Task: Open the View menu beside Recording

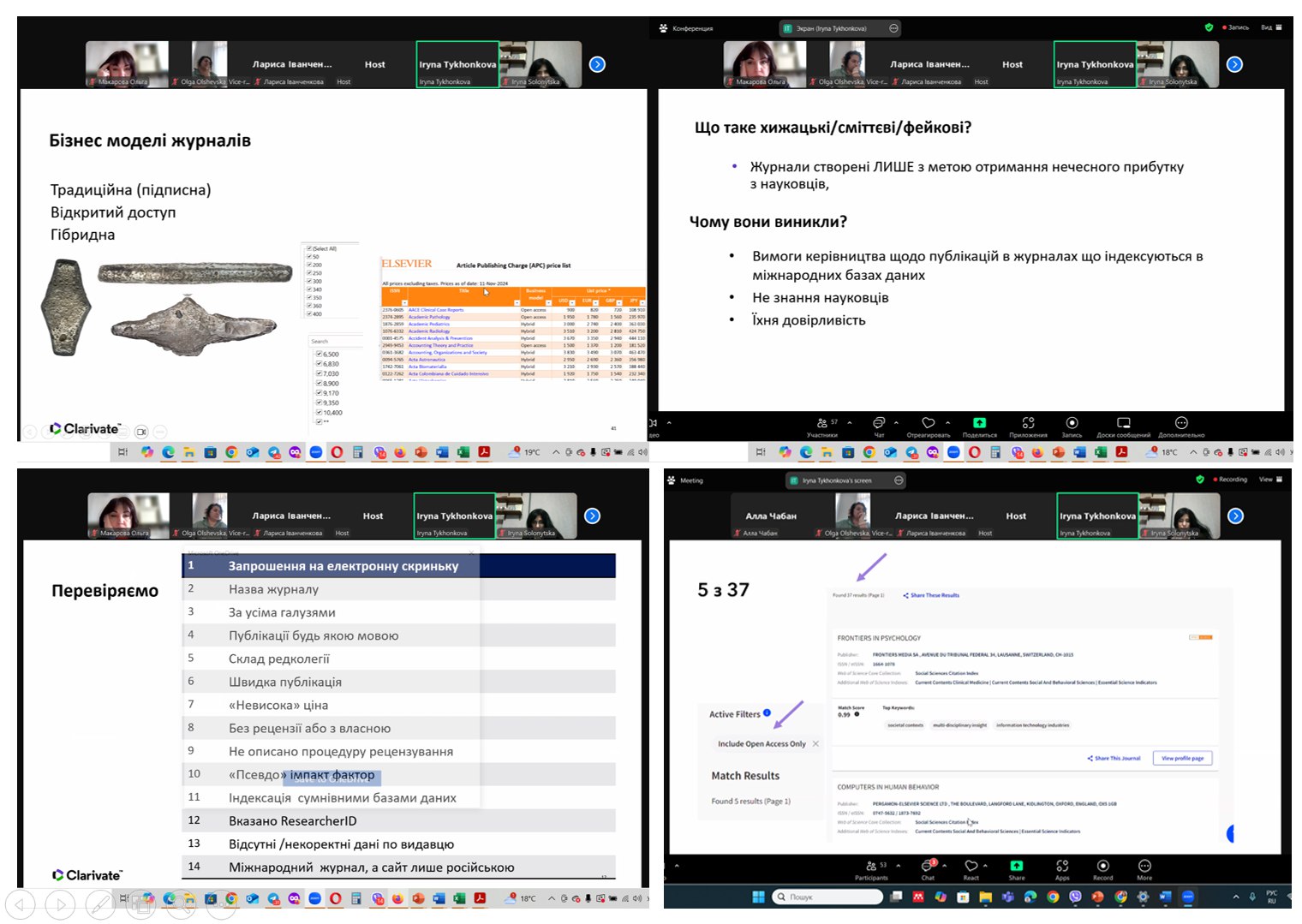Action: coord(1270,480)
